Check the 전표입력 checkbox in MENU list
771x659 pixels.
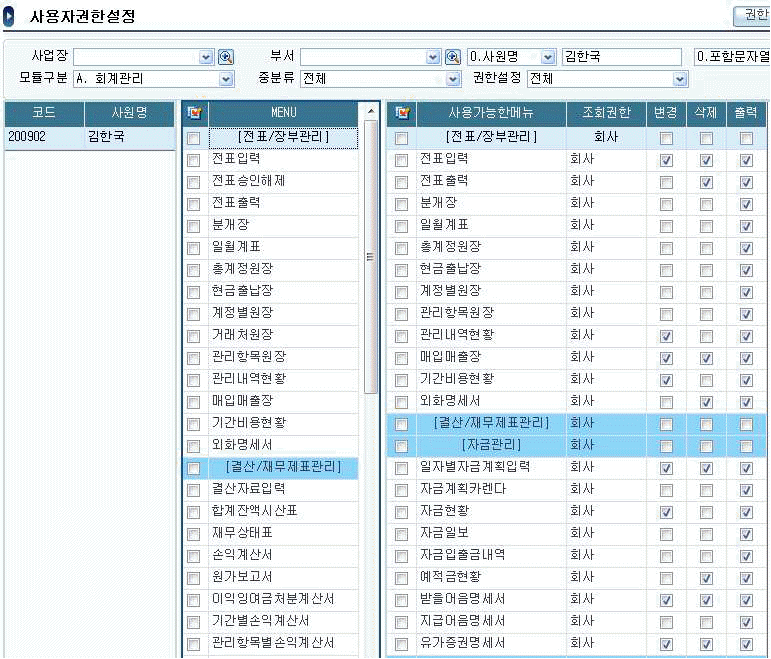pyautogui.click(x=194, y=160)
